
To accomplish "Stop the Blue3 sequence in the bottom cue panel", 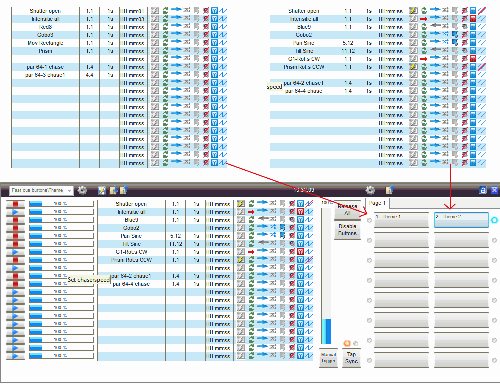I will 15,220.
